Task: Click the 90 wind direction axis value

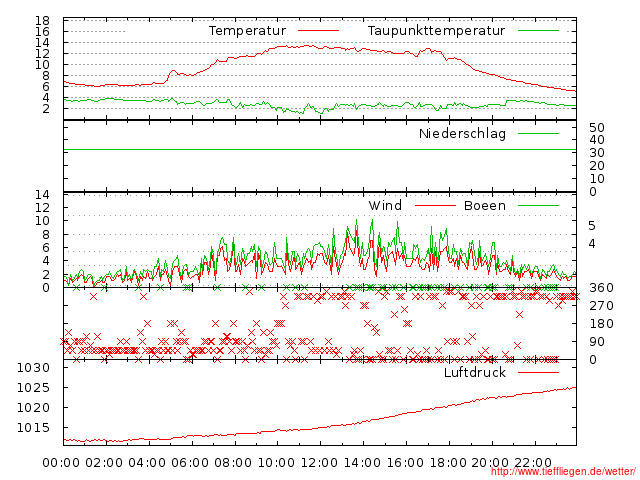Action: click(x=597, y=342)
